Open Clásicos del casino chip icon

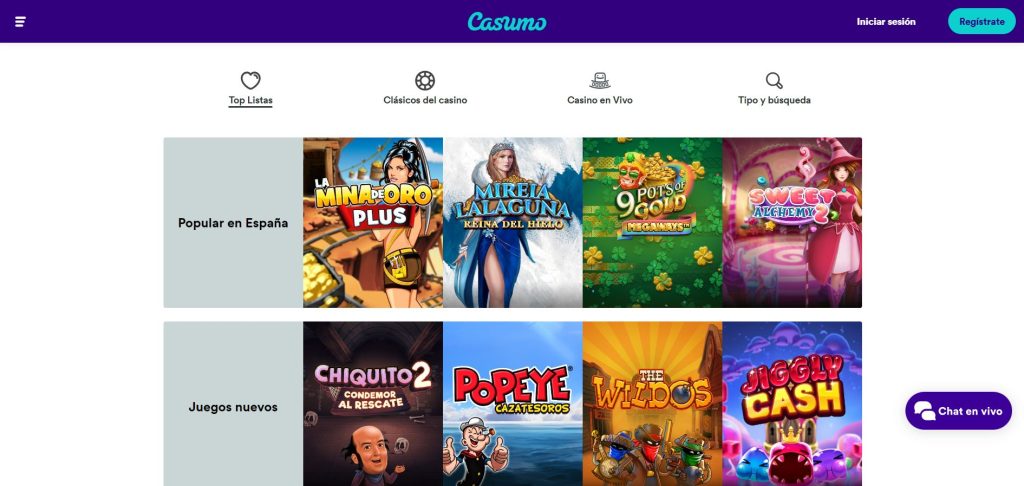[425, 80]
